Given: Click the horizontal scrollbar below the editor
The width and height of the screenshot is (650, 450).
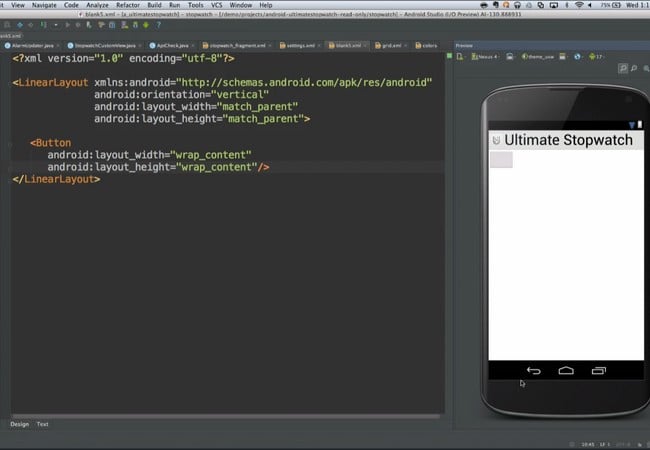Looking at the screenshot, I should [226, 416].
